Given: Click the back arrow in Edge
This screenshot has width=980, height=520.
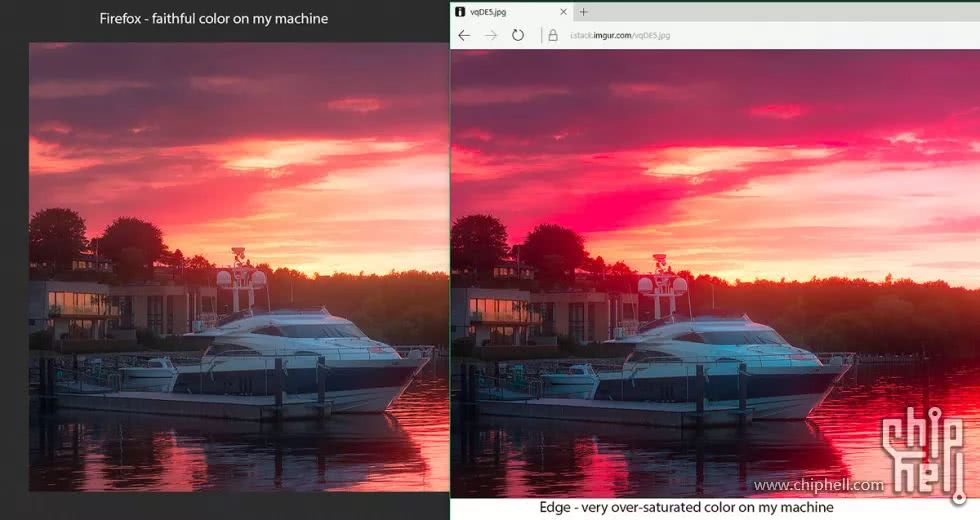Looking at the screenshot, I should click(x=464, y=35).
